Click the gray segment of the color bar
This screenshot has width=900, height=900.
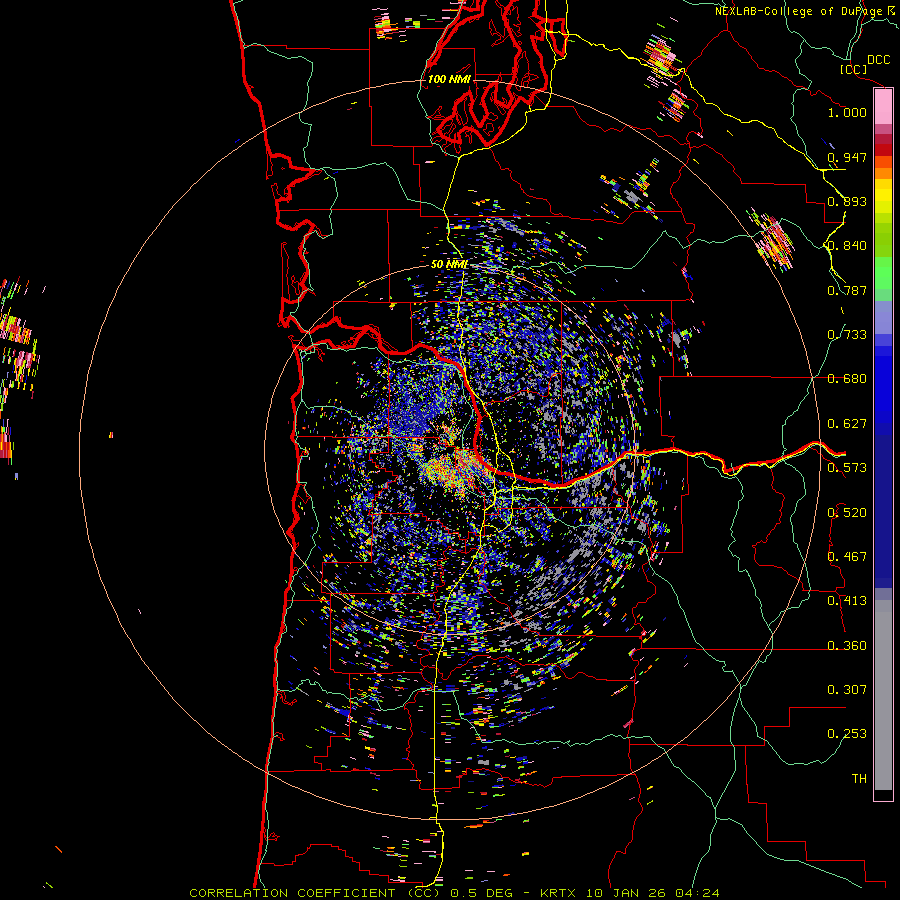click(883, 695)
